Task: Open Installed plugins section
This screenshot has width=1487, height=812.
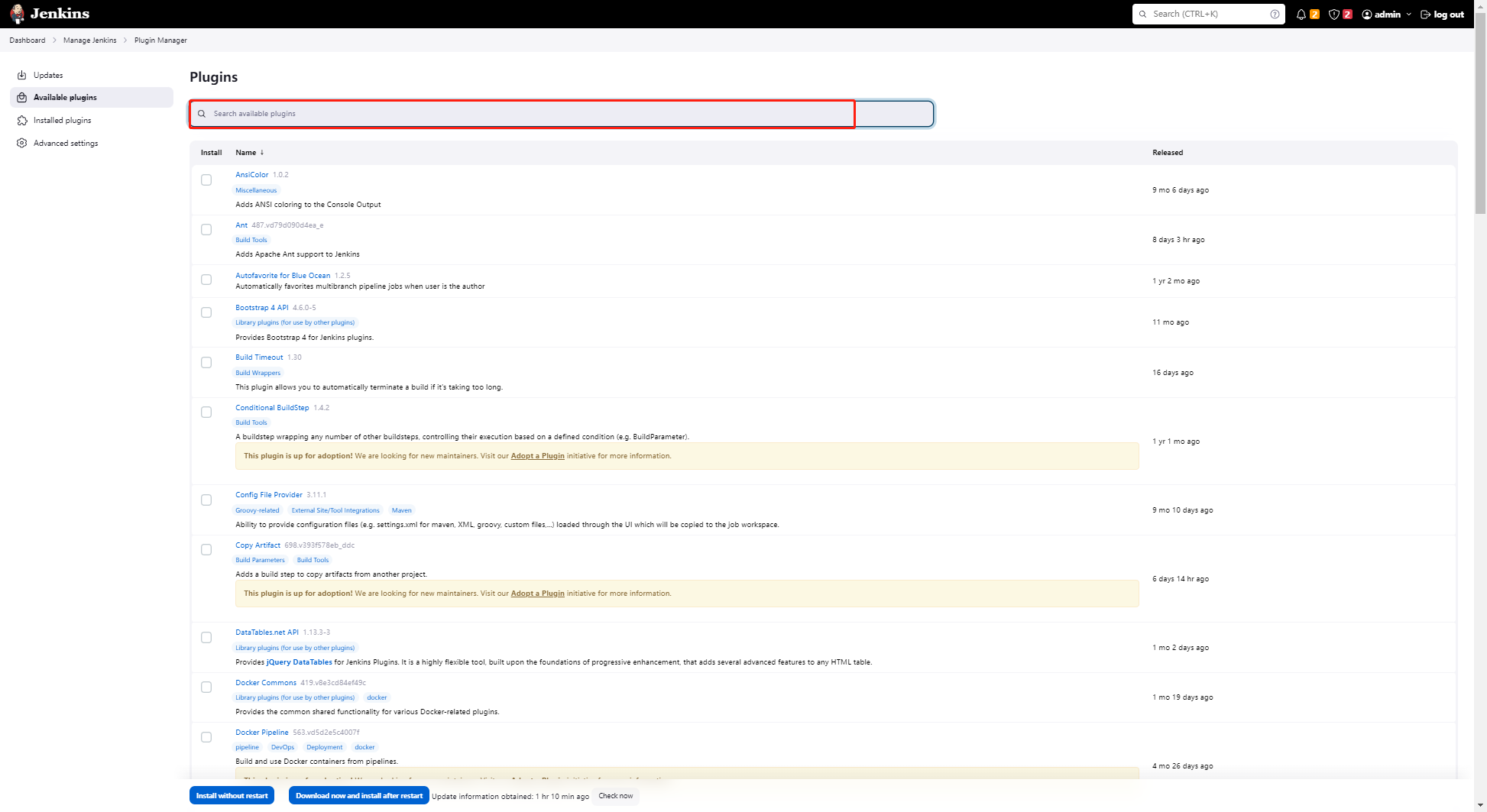Action: pyautogui.click(x=92, y=120)
